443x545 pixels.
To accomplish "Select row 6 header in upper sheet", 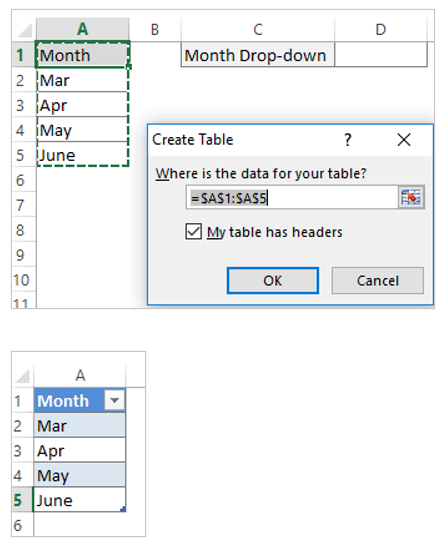I will point(24,180).
